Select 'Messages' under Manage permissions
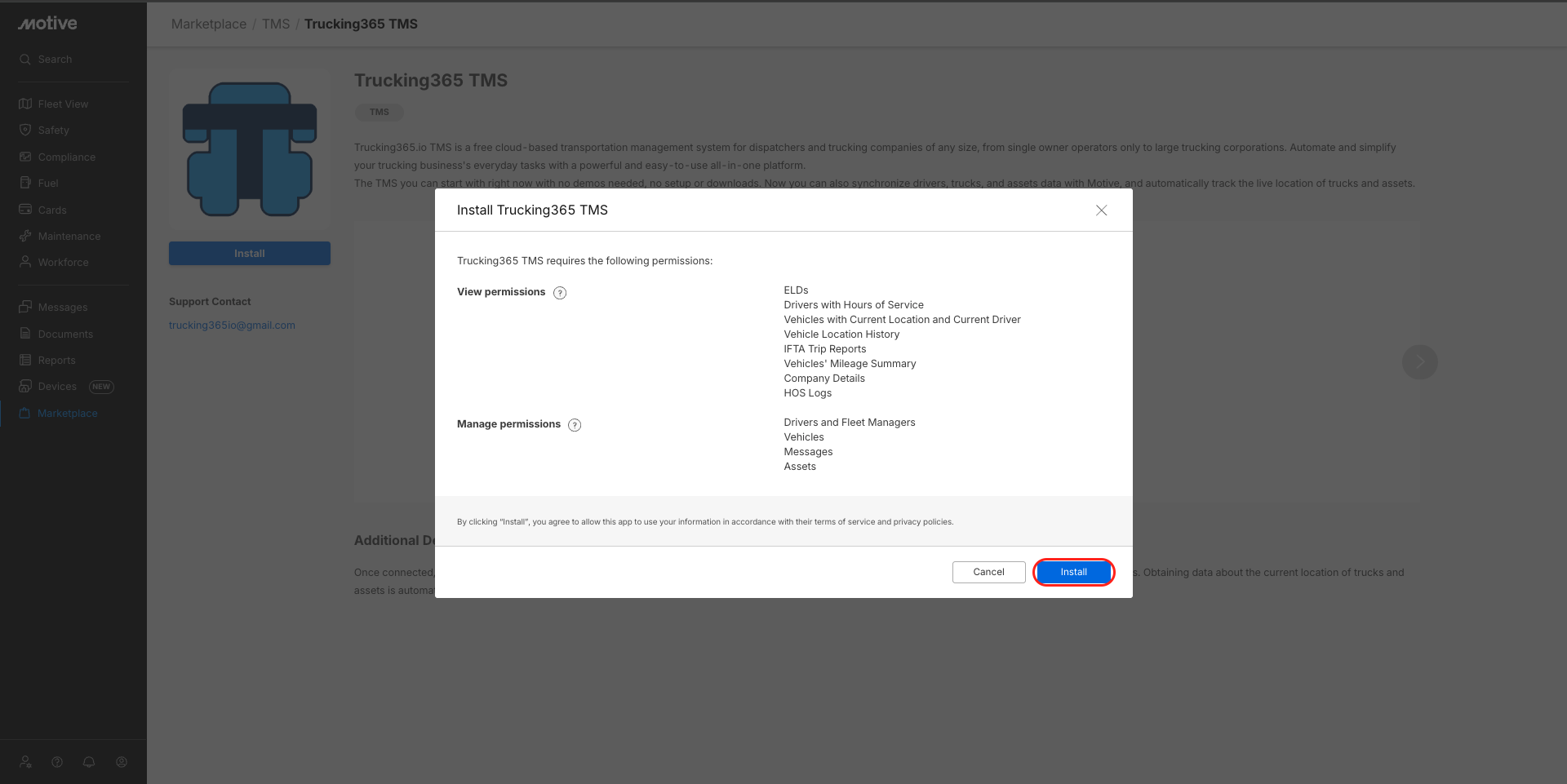Screen dimensions: 1567x784 pos(808,452)
